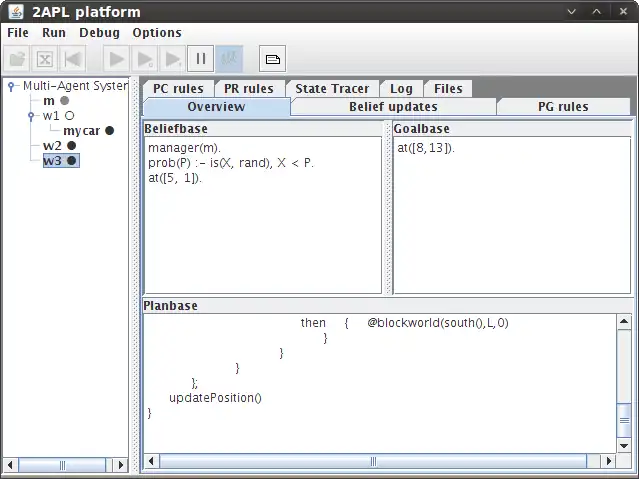Select agent w2 in the tree

coord(52,146)
